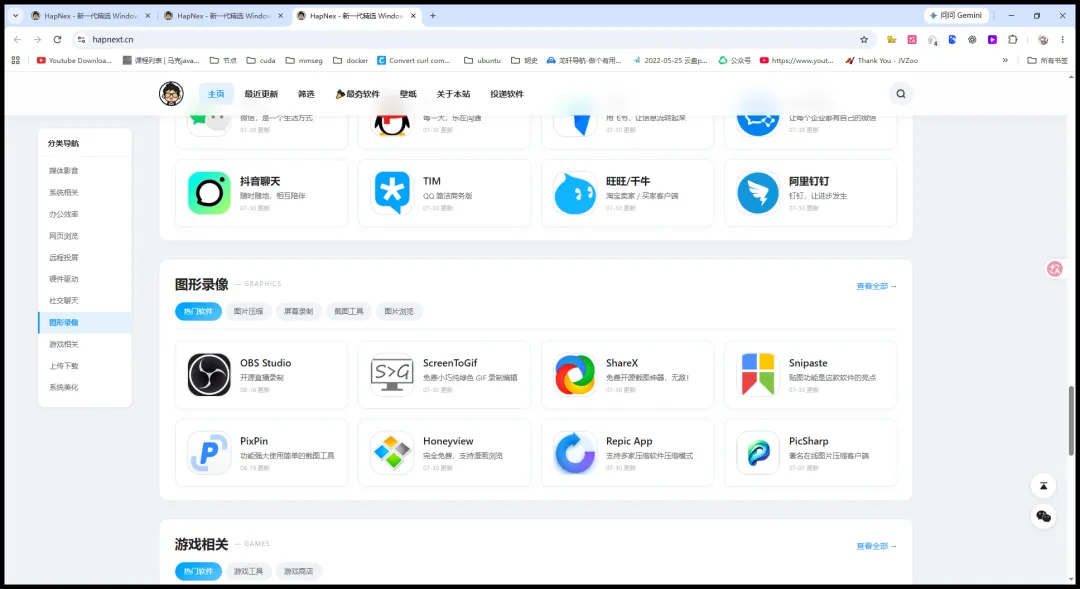Select the 游戏商店 tab
1080x589 pixels.
tap(298, 571)
